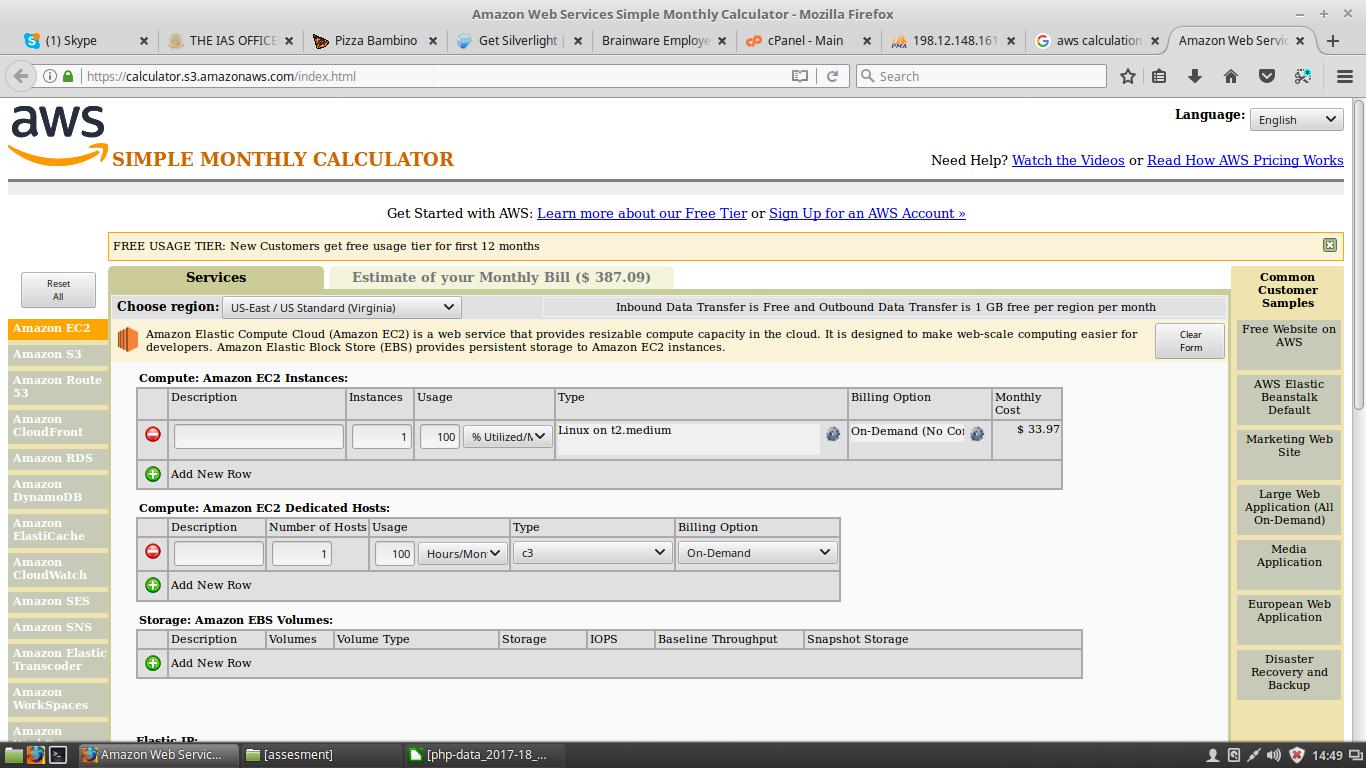The image size is (1366, 768).
Task: Select Amazon S3 in services sidebar
Action: click(x=58, y=354)
